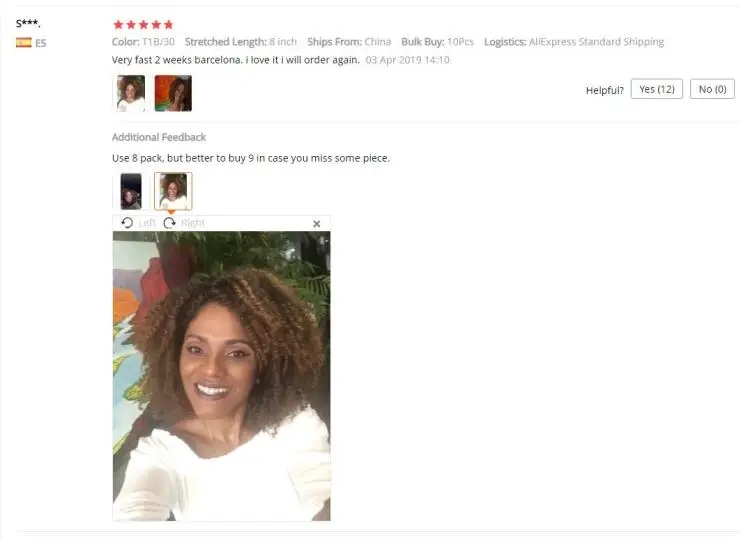Open review thumbnail with orange background
This screenshot has width=750, height=539.
[x=173, y=93]
